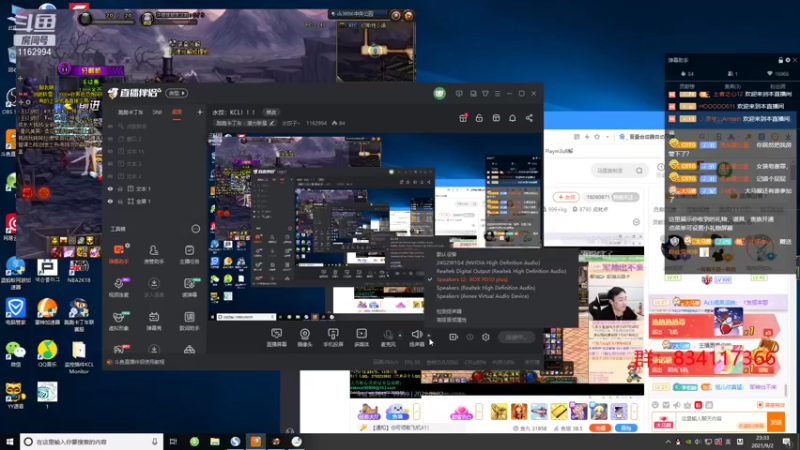
Task: Open the hamburger menu in title bar
Action: click(497, 93)
